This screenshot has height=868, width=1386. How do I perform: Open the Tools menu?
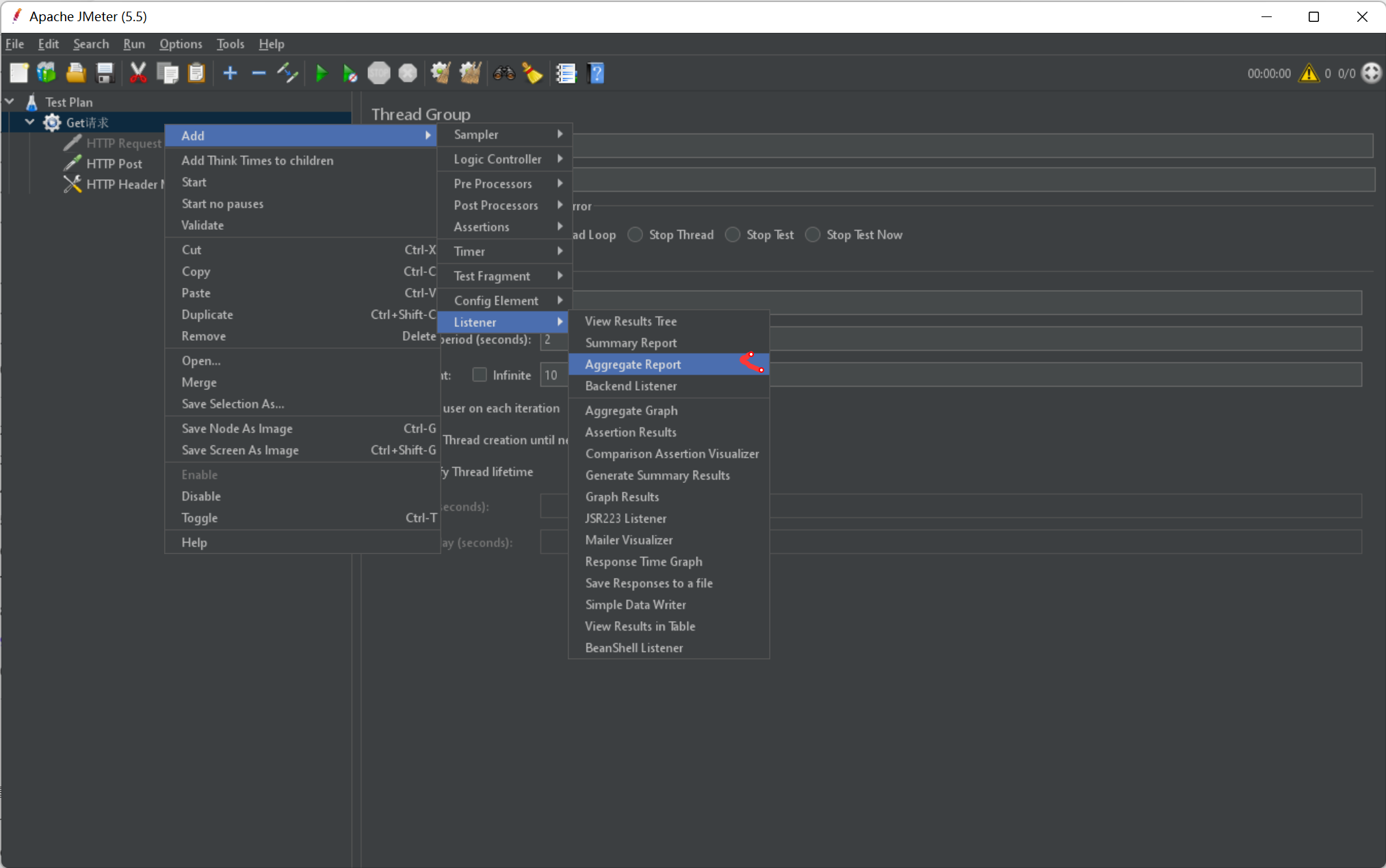click(x=230, y=44)
